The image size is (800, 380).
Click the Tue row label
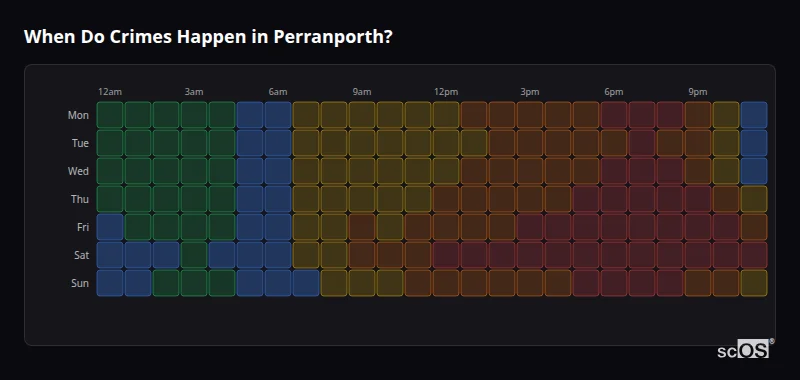[80, 143]
